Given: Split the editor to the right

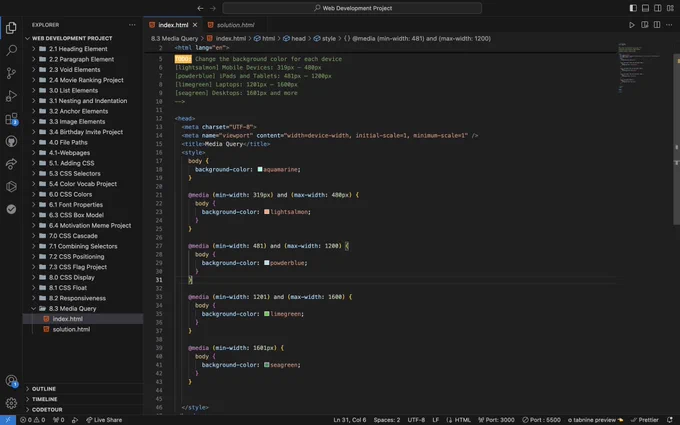Looking at the screenshot, I should pyautogui.click(x=657, y=25).
